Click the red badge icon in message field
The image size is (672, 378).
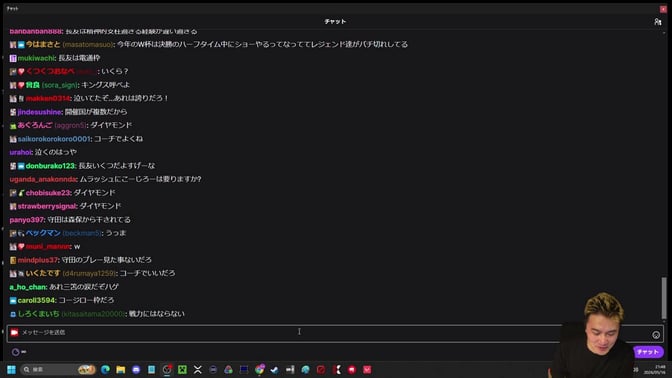[15, 332]
